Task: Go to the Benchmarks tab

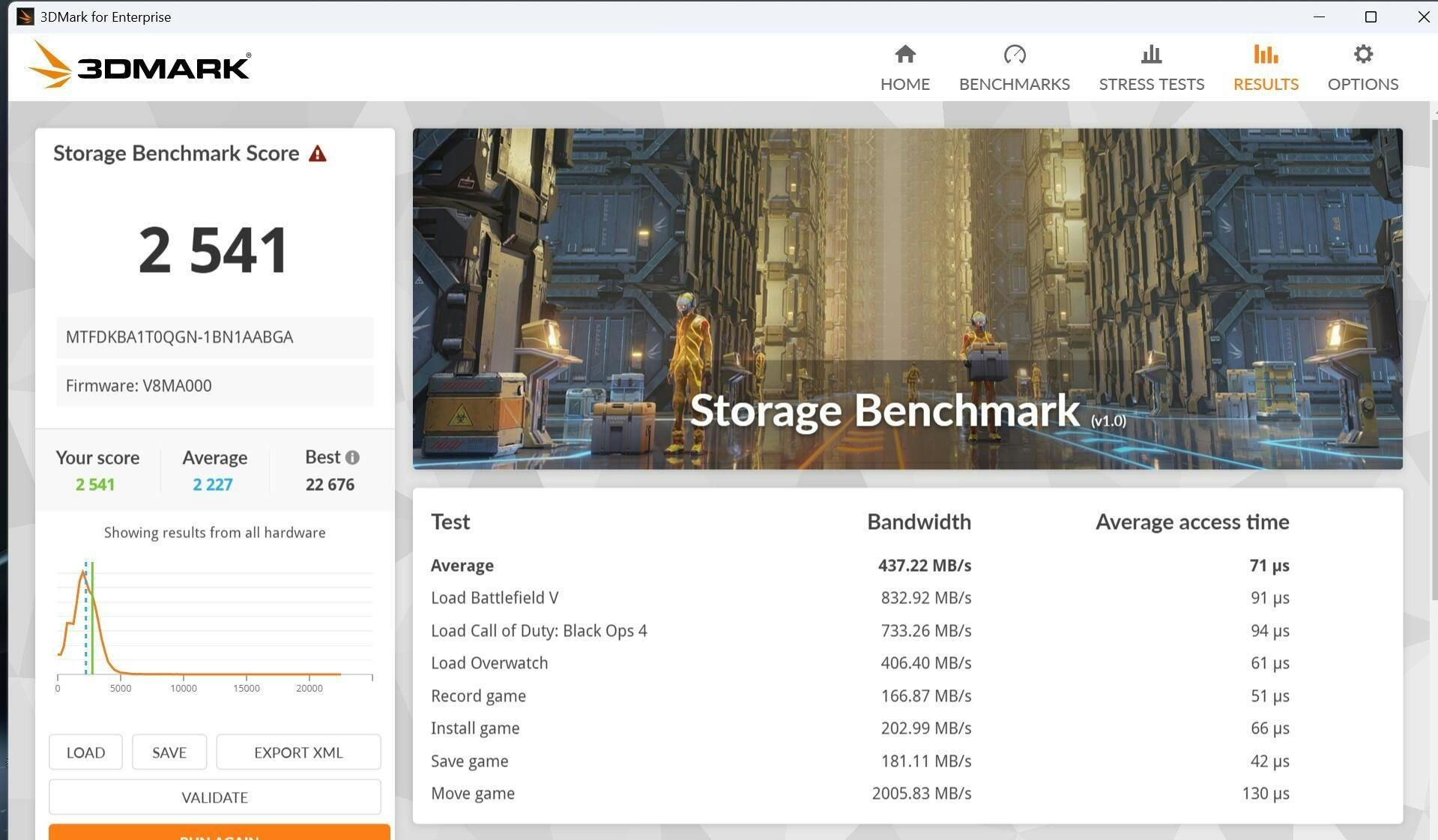Action: (1014, 68)
